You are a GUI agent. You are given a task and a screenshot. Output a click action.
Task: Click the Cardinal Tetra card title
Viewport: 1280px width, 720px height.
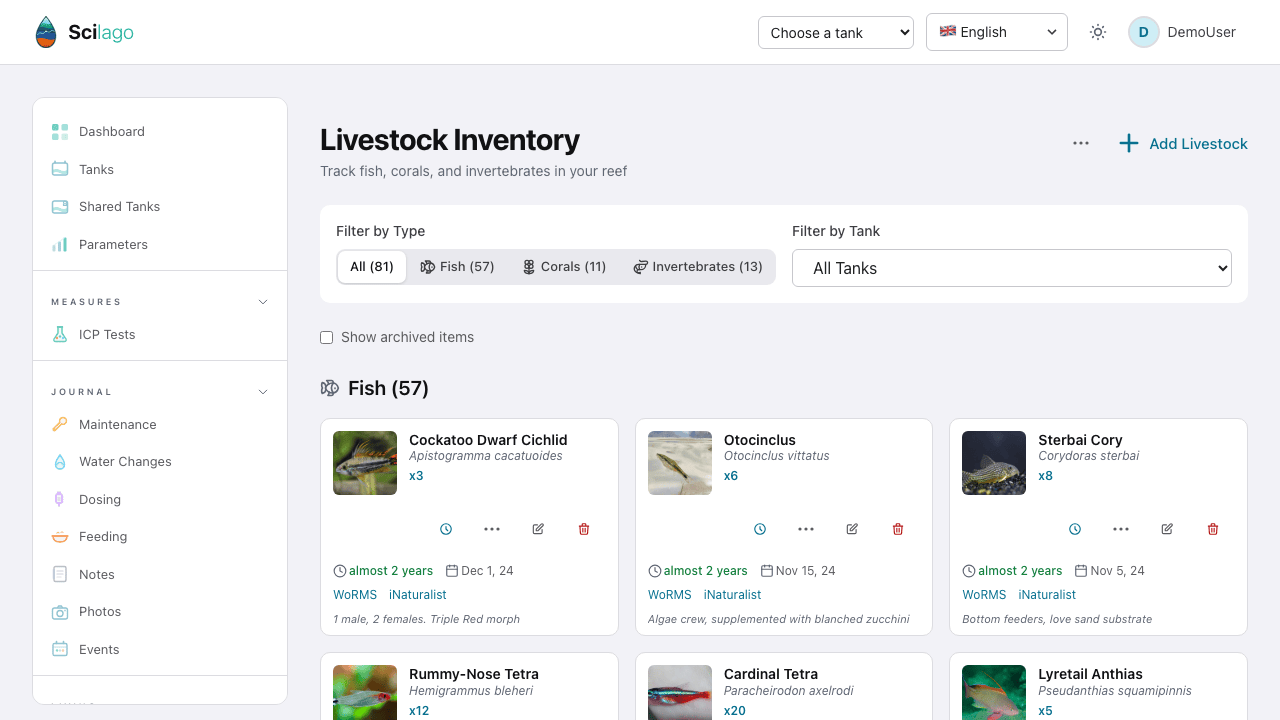point(771,674)
